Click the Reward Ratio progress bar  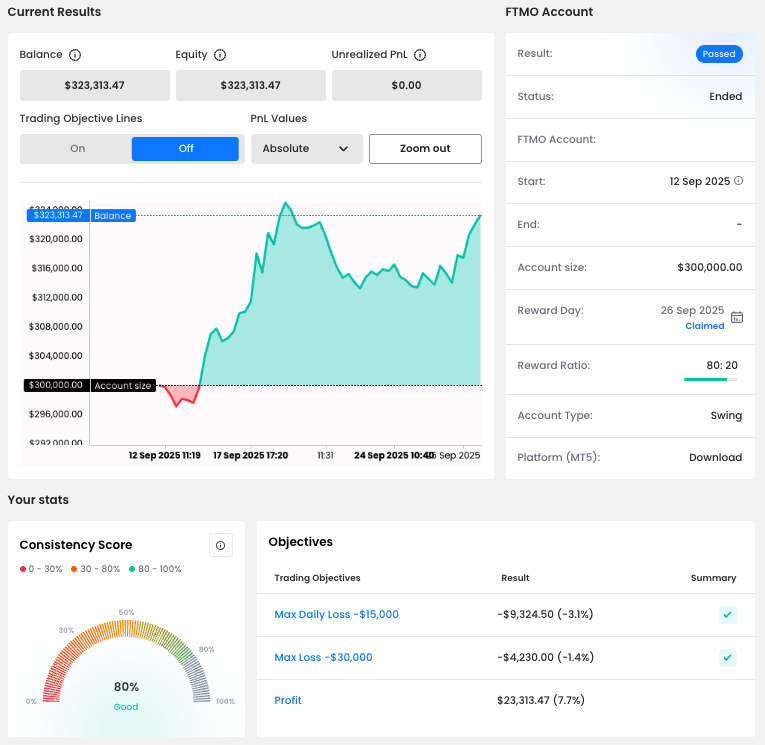point(711,380)
